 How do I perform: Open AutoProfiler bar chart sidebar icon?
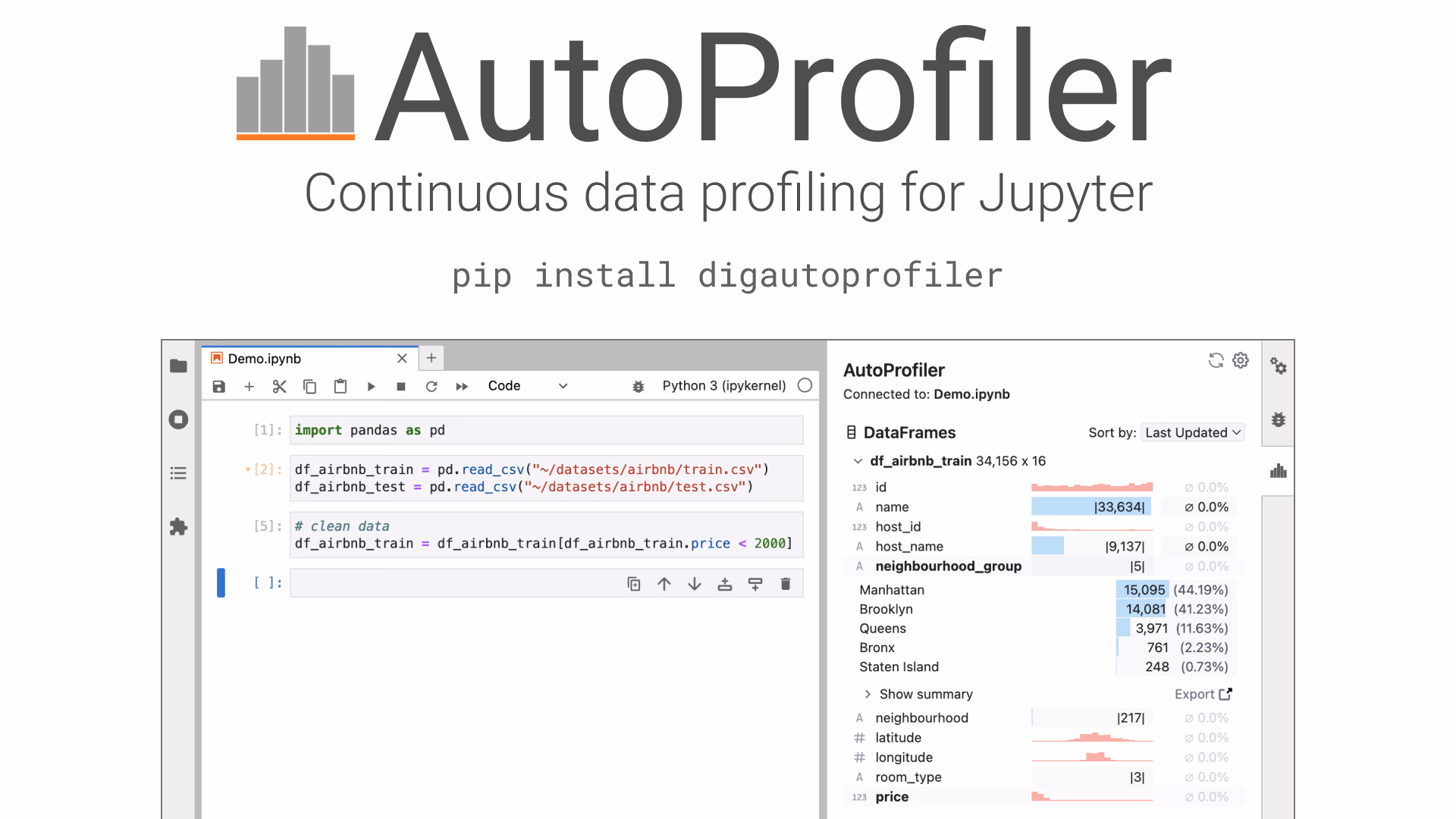pos(1279,471)
